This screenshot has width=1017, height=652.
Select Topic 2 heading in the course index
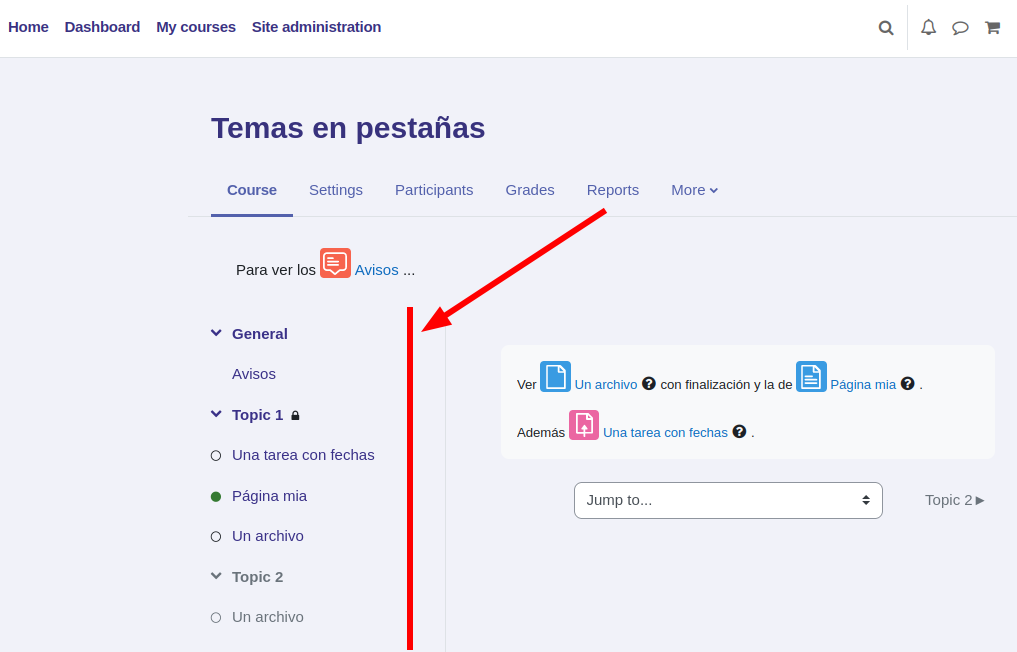257,577
